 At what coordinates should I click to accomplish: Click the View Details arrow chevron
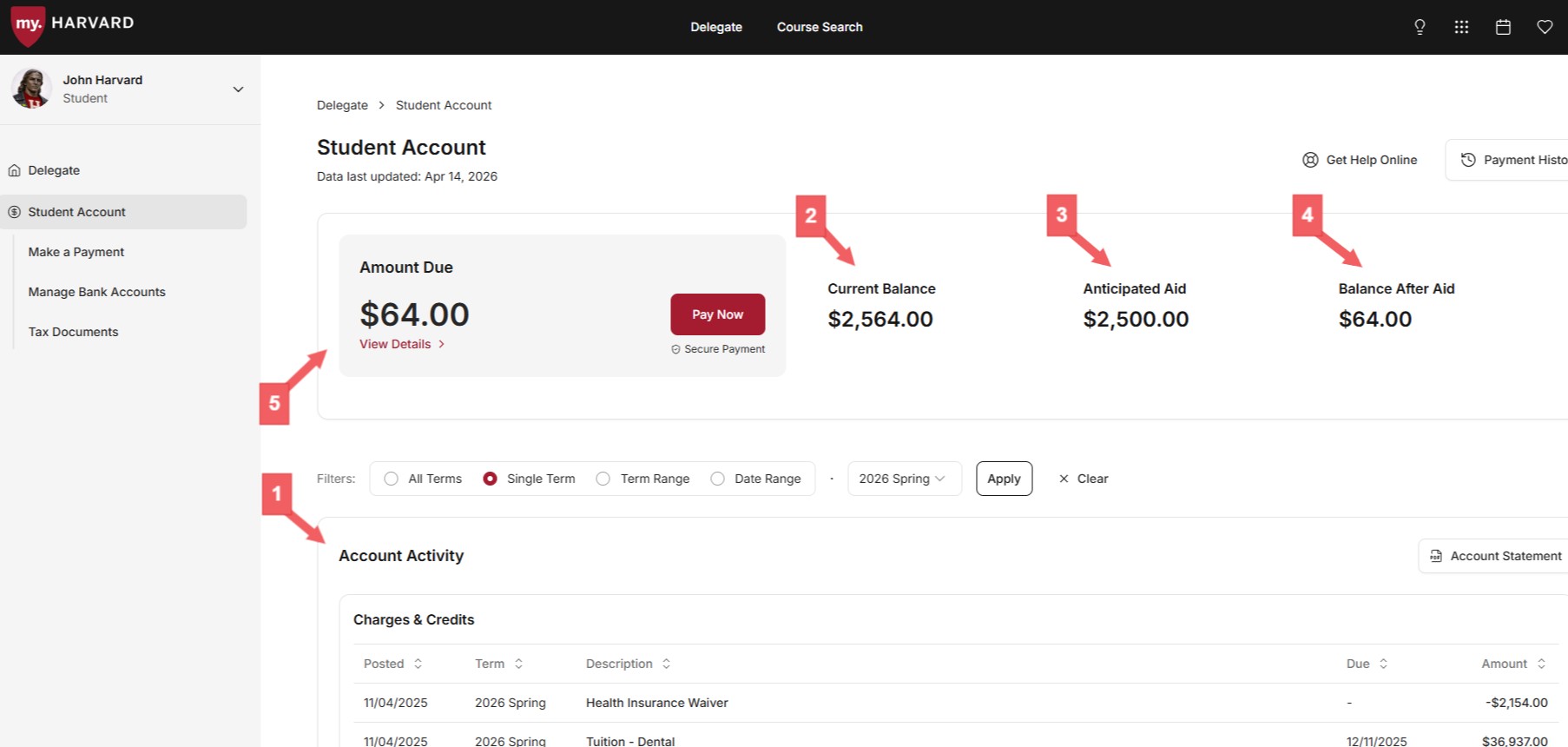[441, 344]
